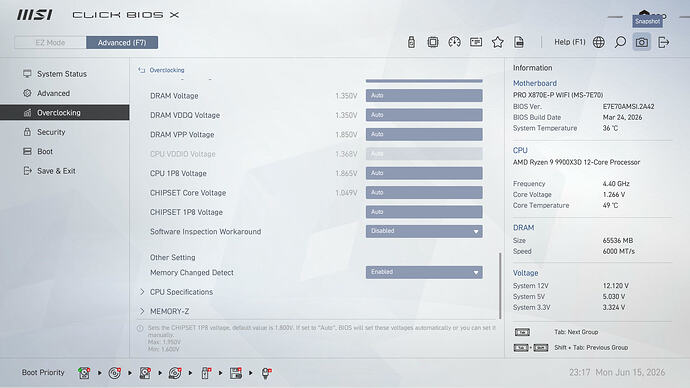Click the 1.049V chipset core reading

346,192
